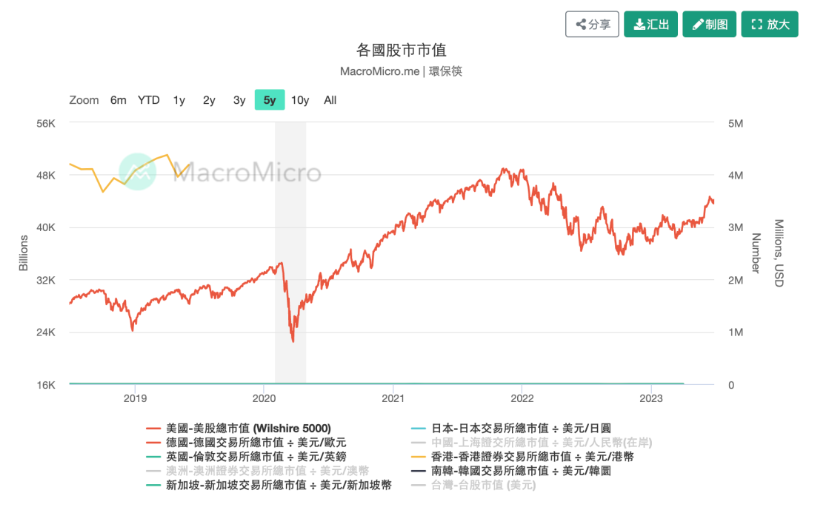Click the yellow Hong Kong line on chart
The image size is (822, 515).
pos(129,172)
